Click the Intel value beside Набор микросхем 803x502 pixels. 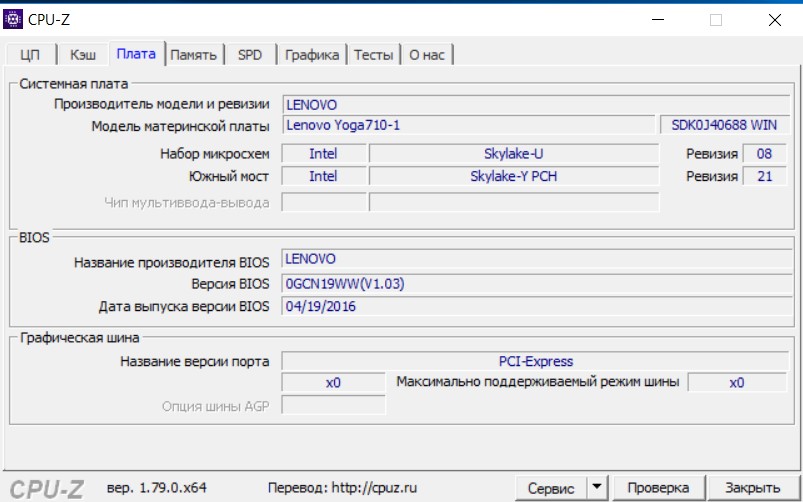(324, 154)
